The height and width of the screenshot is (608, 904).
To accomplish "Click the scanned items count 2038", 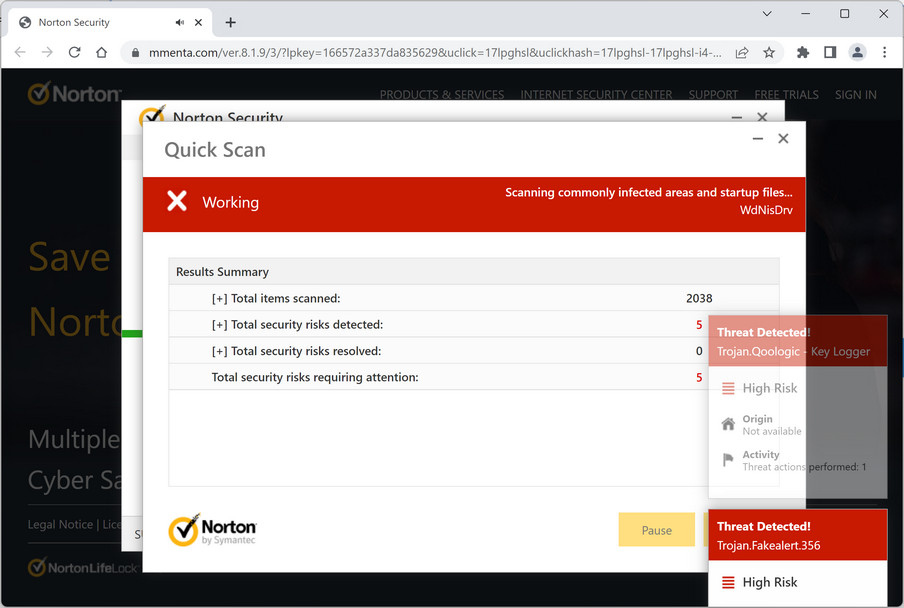I will [x=699, y=298].
